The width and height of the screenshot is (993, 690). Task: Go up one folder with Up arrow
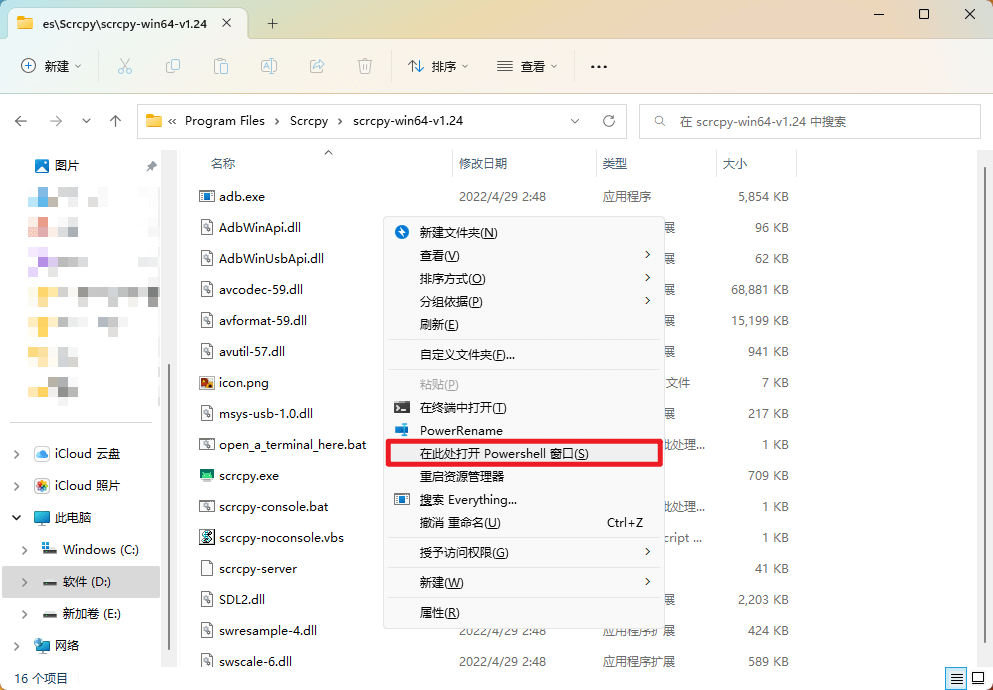coord(116,121)
